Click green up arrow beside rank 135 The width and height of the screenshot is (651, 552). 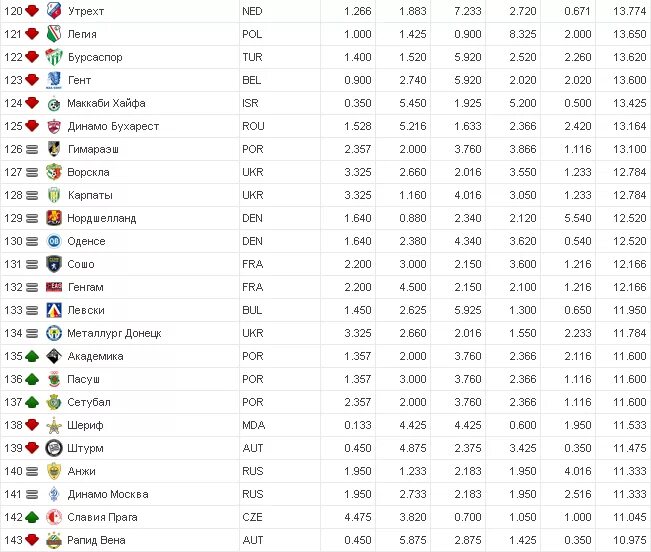coord(32,356)
